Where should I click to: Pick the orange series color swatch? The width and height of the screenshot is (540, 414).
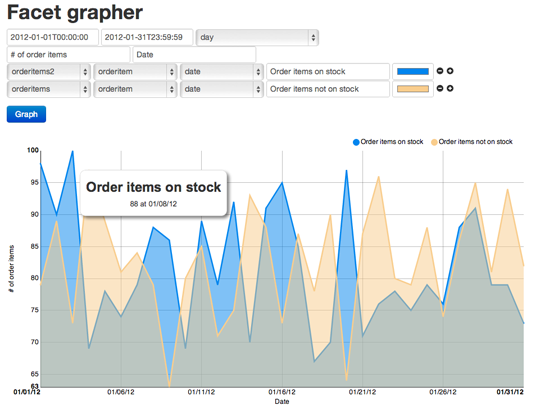[x=413, y=89]
